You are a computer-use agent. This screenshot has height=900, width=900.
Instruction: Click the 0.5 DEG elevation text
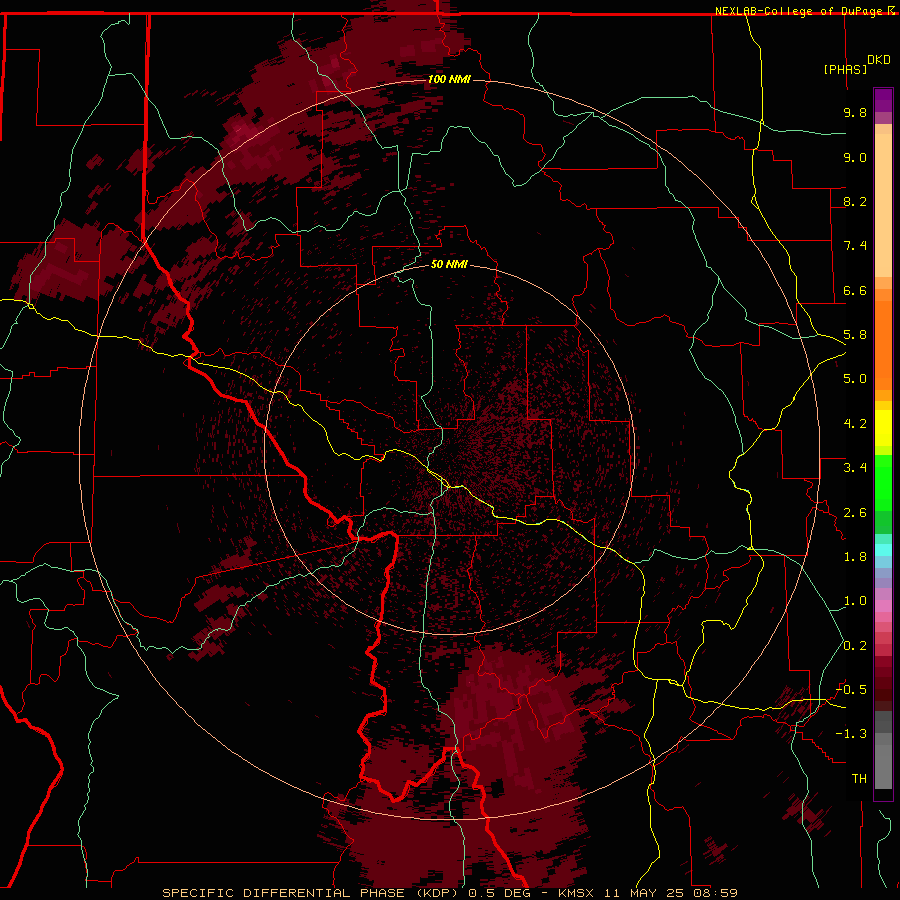(x=499, y=893)
